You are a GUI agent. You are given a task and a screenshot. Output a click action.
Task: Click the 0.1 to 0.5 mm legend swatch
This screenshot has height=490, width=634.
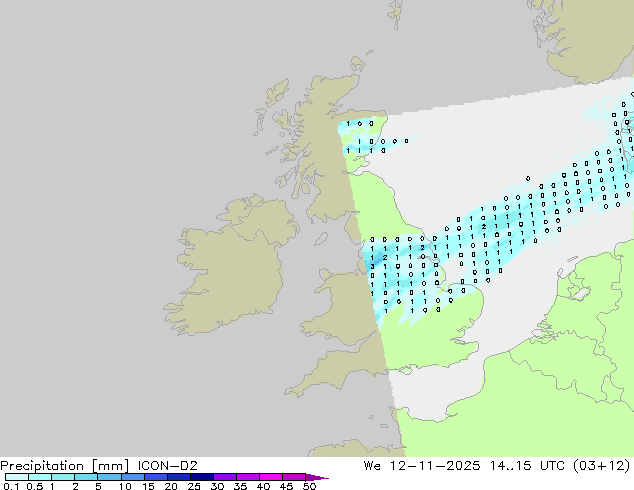tap(17, 477)
